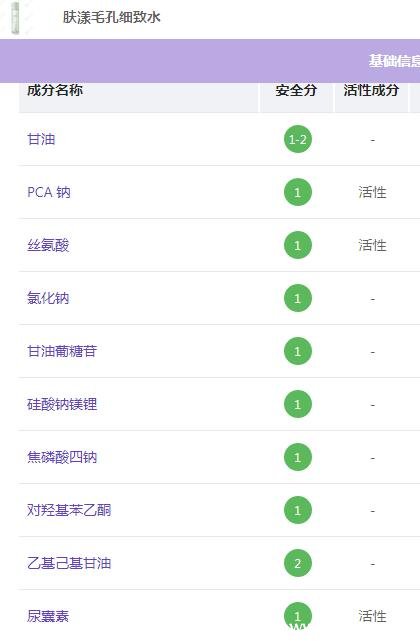
Task: Click the safety badge for 氯化钠
Action: 298,298
